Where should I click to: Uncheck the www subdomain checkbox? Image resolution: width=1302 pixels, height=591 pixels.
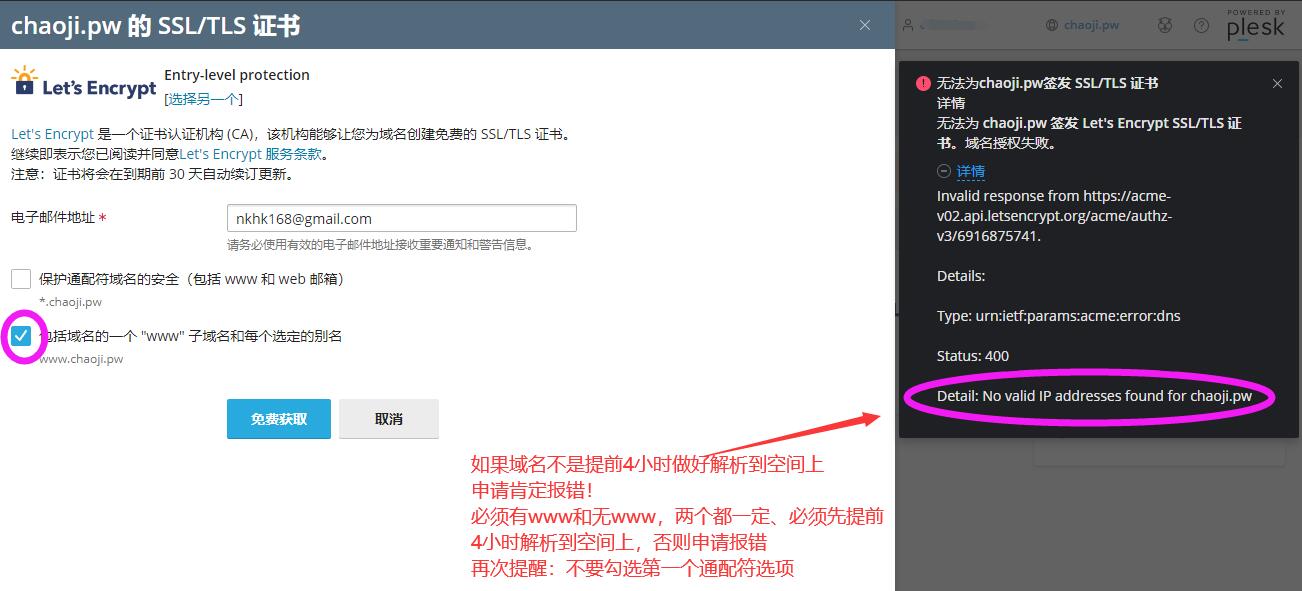point(21,336)
